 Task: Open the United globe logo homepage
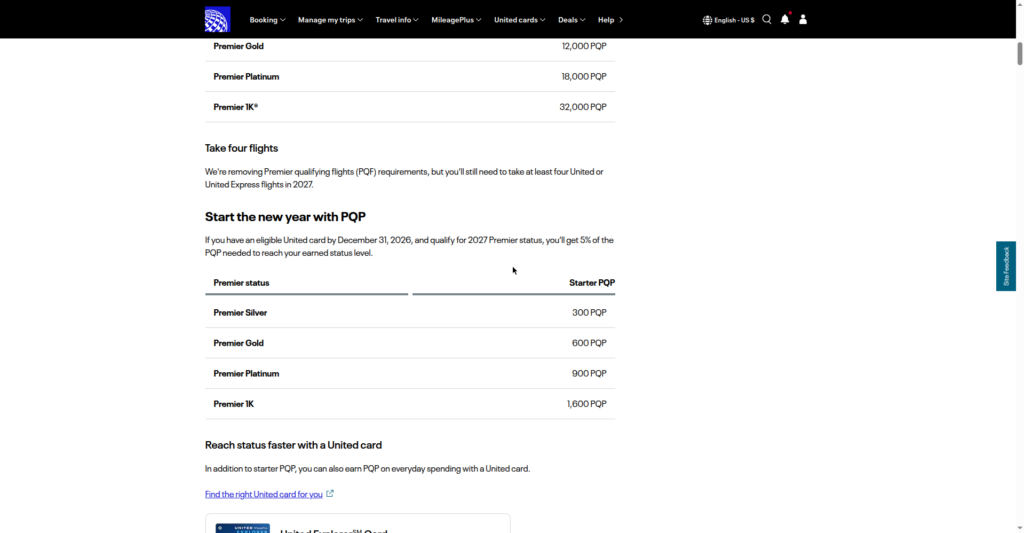[217, 20]
